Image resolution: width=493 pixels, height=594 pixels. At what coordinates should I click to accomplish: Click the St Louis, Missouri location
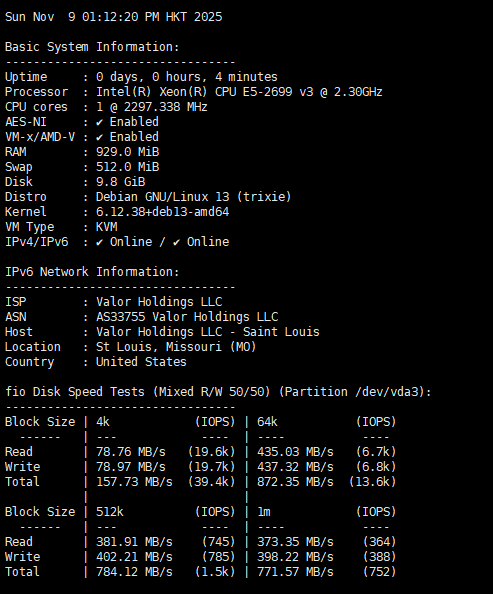[176, 347]
